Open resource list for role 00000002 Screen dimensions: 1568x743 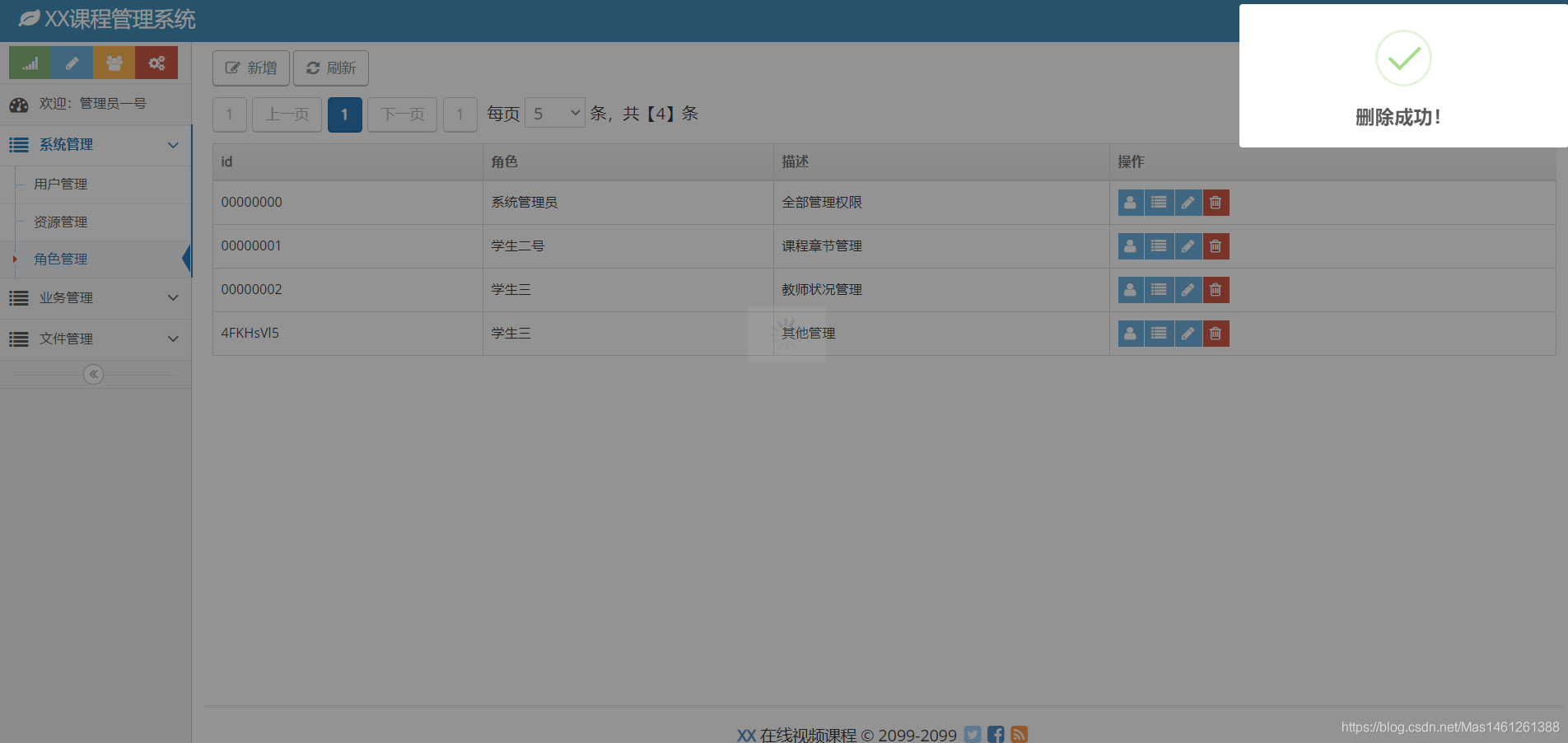(1159, 290)
